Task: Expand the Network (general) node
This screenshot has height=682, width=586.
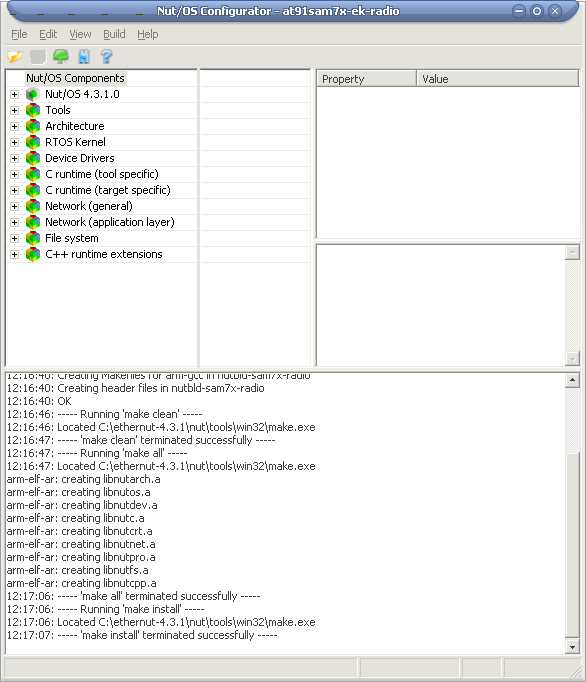Action: [14, 207]
